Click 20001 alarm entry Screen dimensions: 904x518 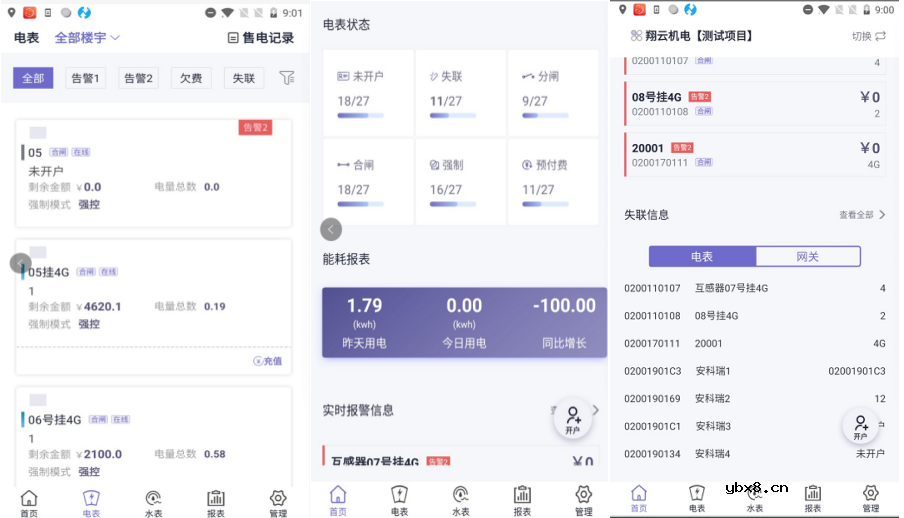755,155
